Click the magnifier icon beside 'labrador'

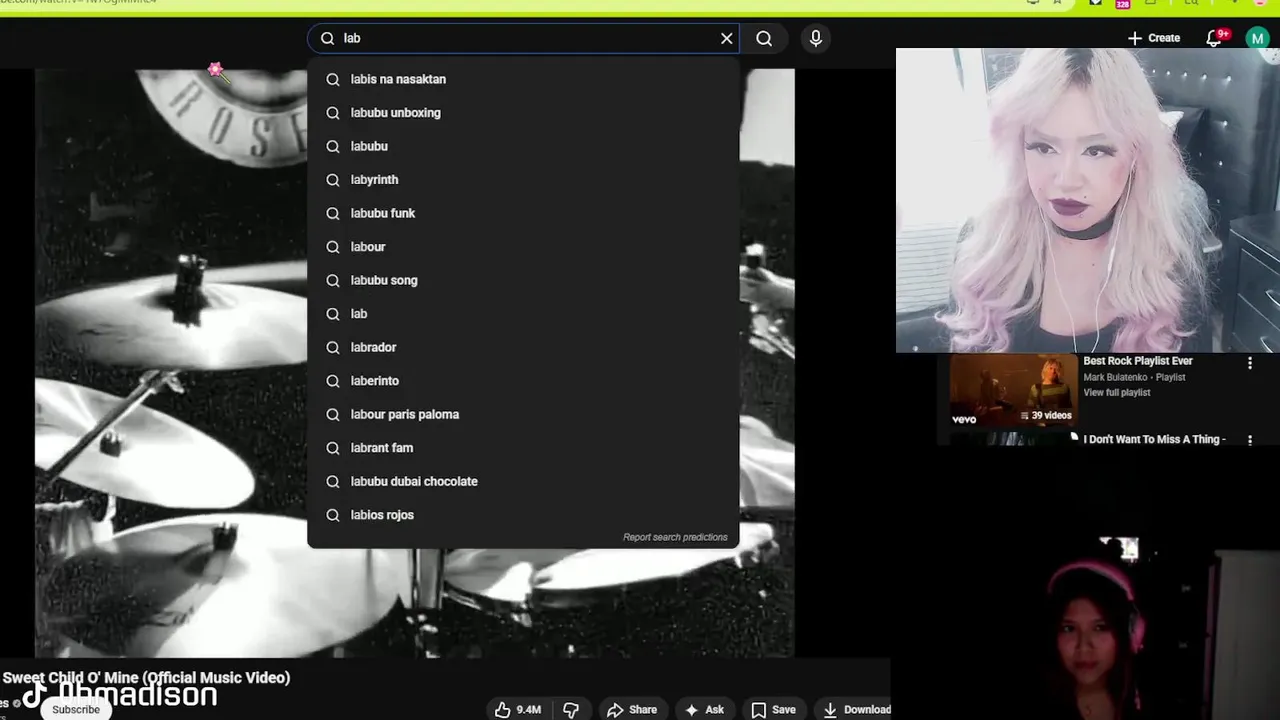click(333, 347)
